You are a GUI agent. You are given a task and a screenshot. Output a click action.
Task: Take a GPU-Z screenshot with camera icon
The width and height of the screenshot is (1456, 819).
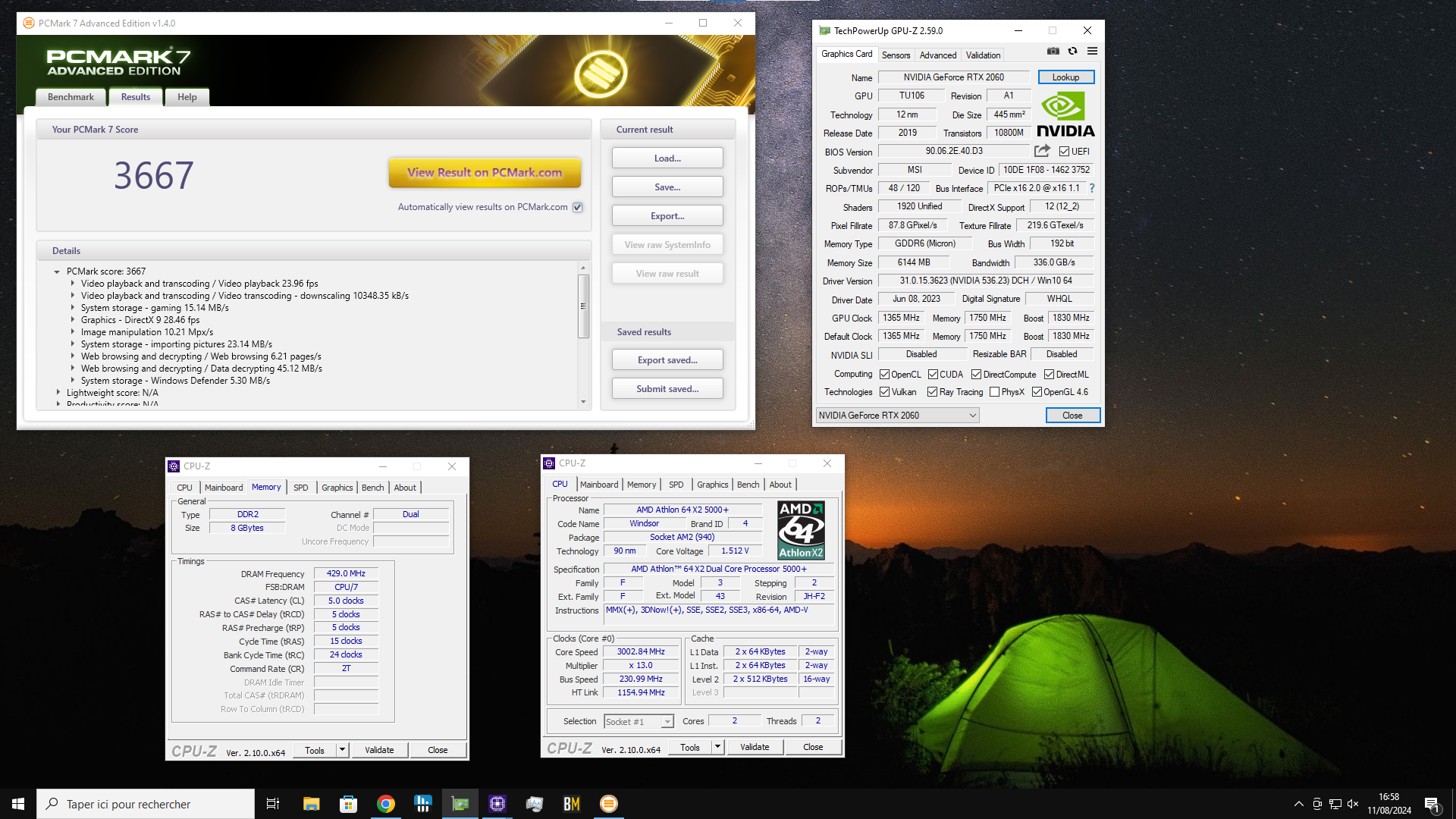pos(1053,52)
